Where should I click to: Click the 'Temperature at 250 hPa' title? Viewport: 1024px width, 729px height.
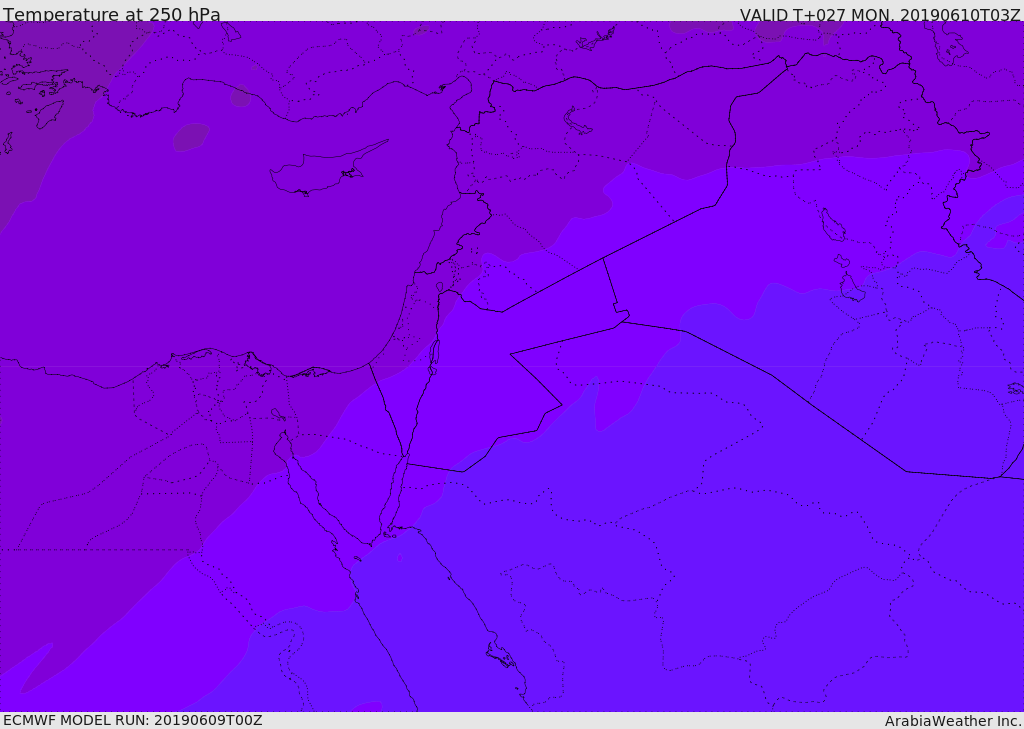112,13
